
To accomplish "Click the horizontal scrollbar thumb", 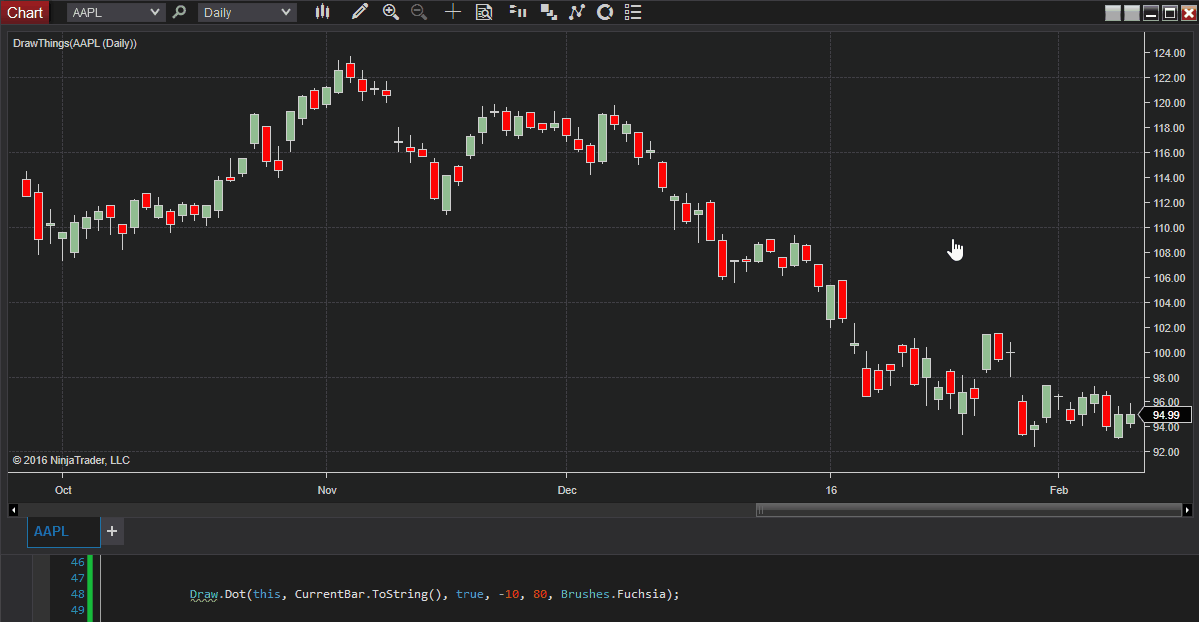I will click(x=969, y=510).
